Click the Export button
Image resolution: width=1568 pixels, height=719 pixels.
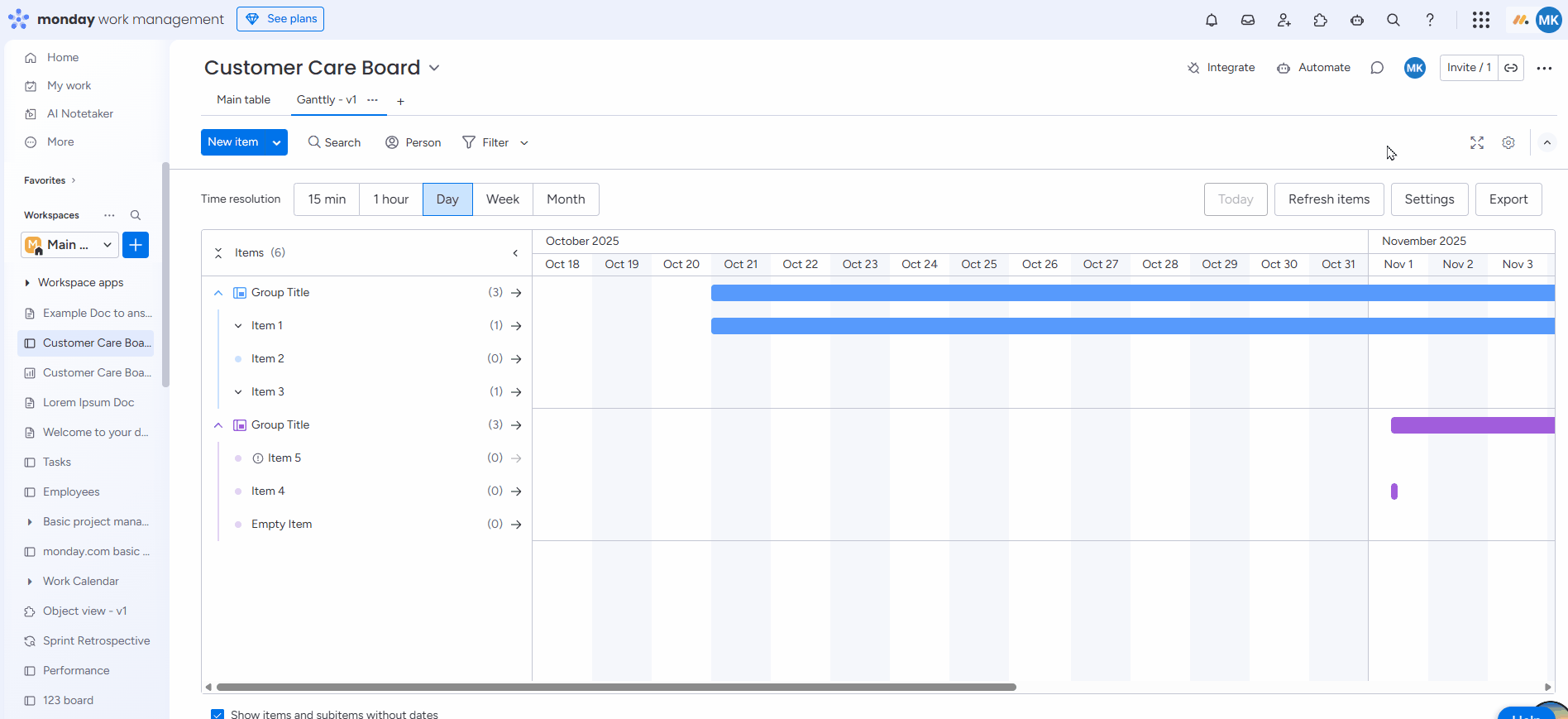pyautogui.click(x=1508, y=199)
